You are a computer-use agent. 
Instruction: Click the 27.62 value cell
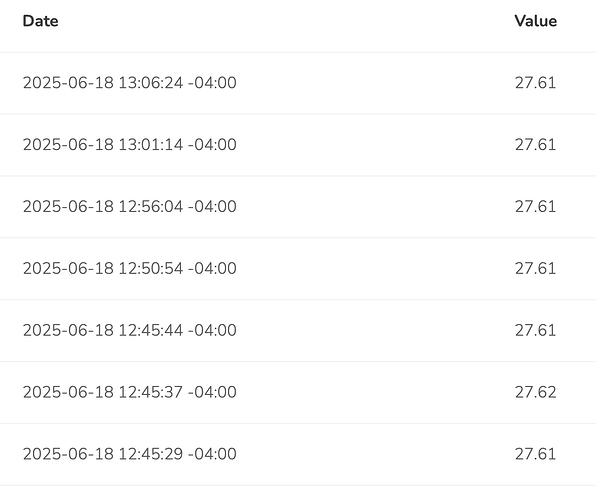(536, 392)
